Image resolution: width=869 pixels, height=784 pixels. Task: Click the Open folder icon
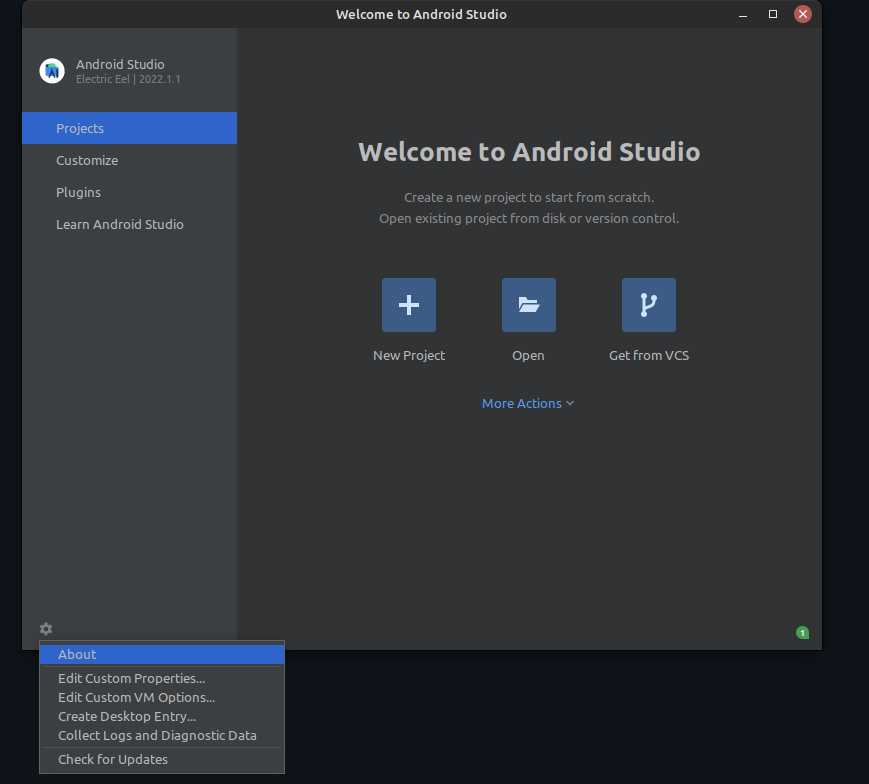click(528, 305)
